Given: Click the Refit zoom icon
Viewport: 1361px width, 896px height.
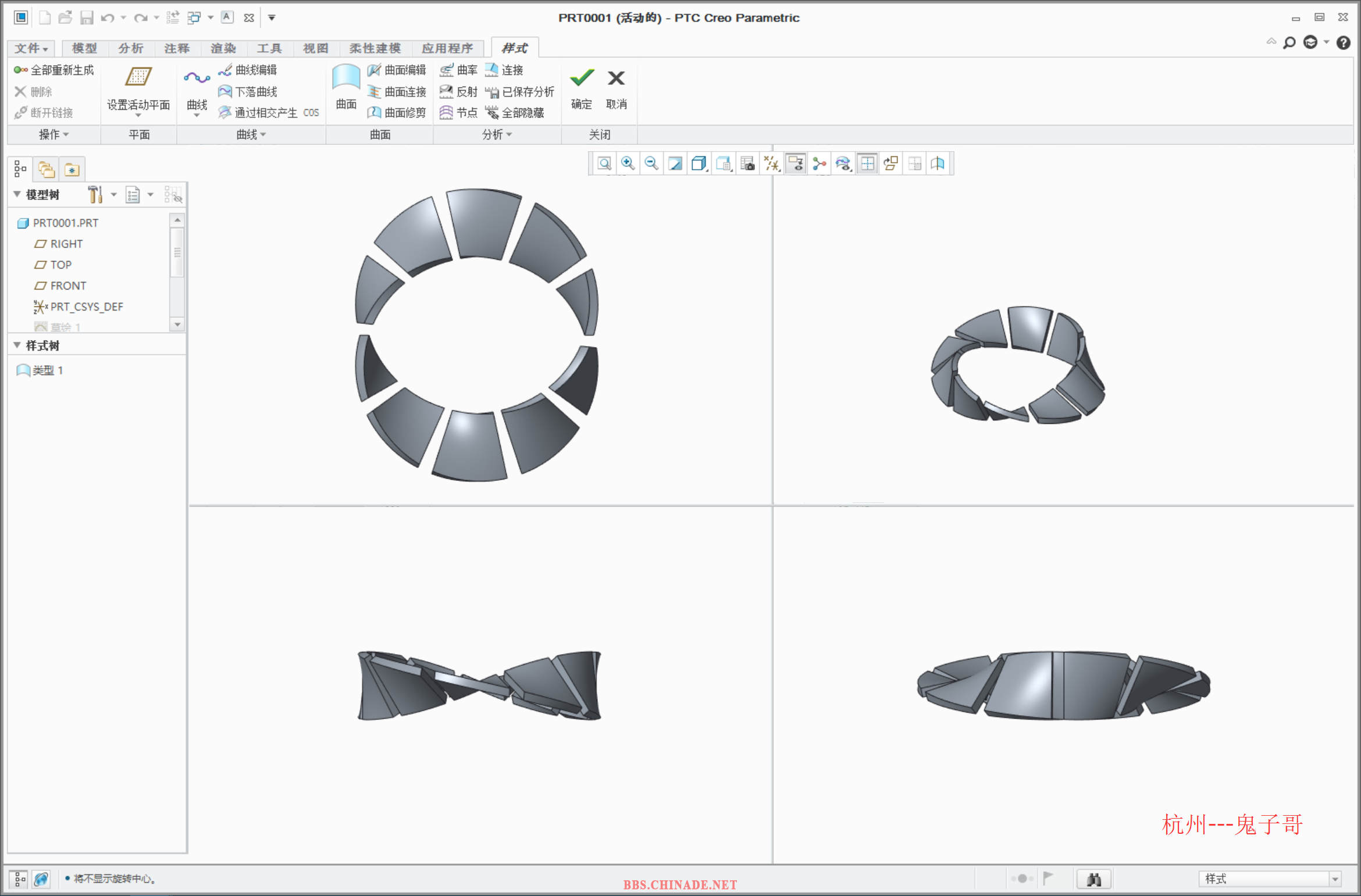Looking at the screenshot, I should [604, 163].
